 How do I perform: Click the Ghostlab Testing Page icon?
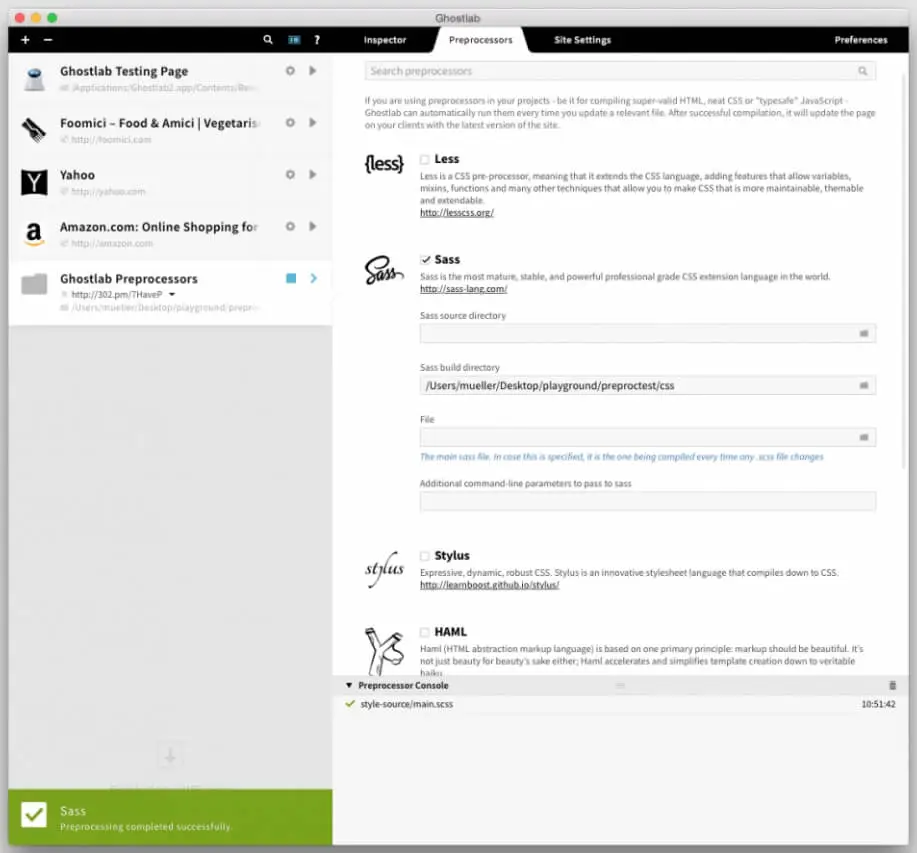point(35,80)
